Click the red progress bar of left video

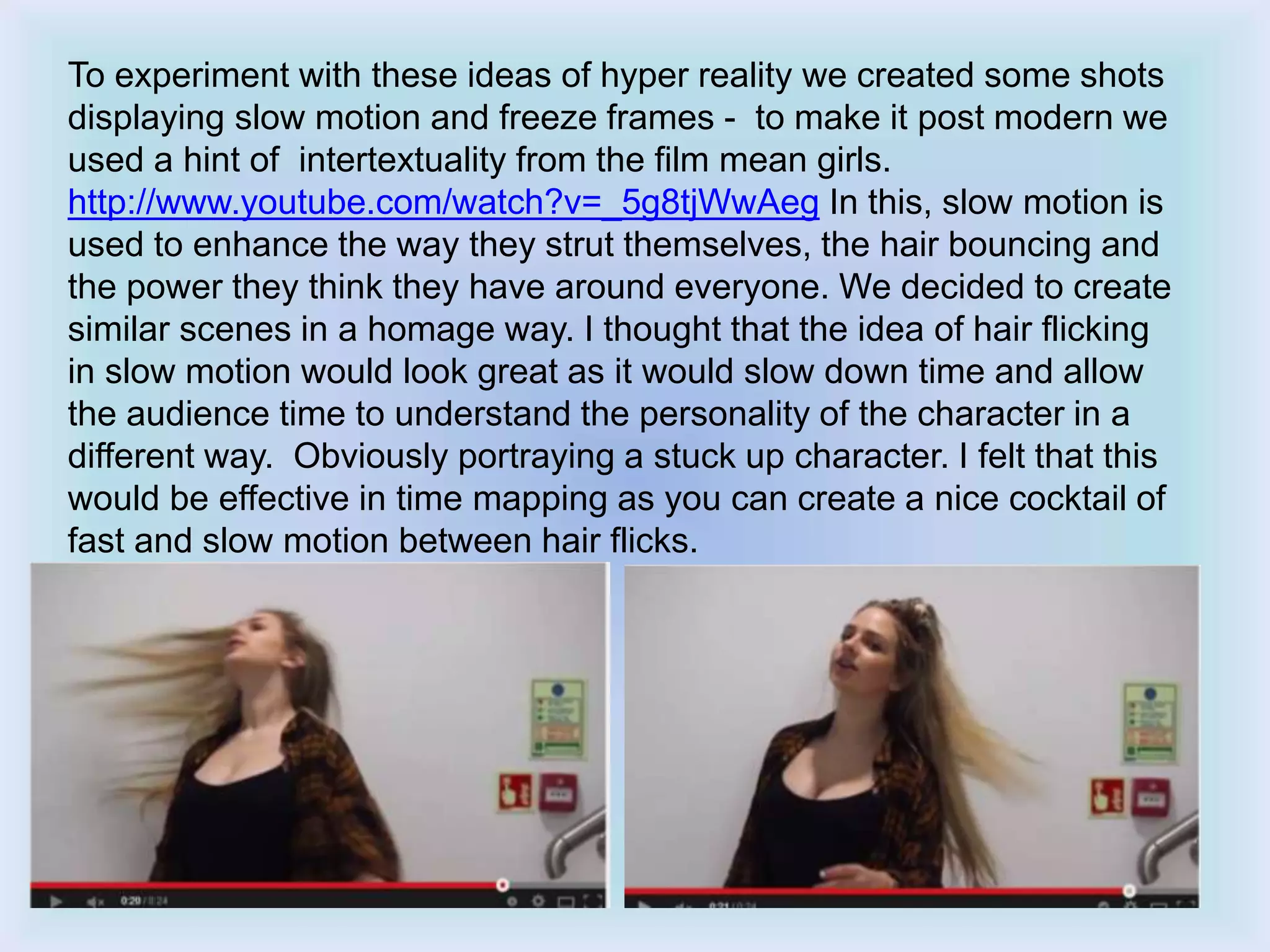point(267,884)
